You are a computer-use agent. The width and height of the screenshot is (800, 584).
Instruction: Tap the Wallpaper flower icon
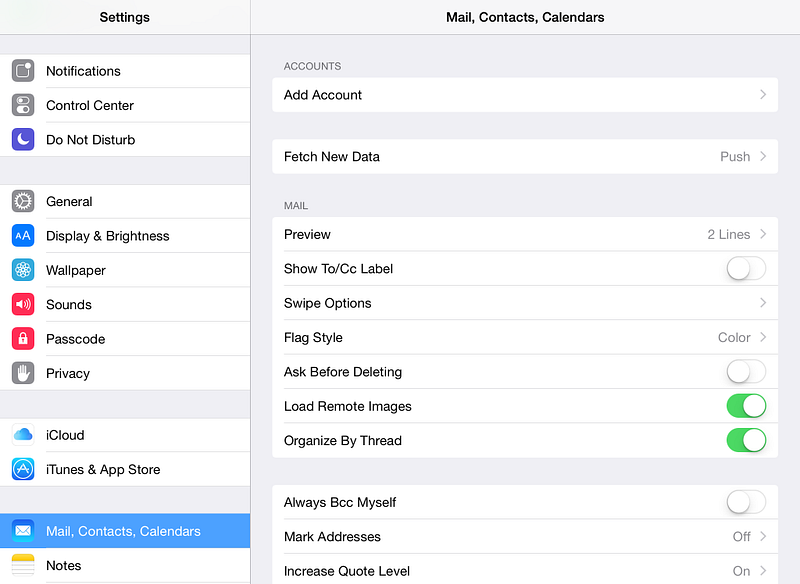(23, 270)
